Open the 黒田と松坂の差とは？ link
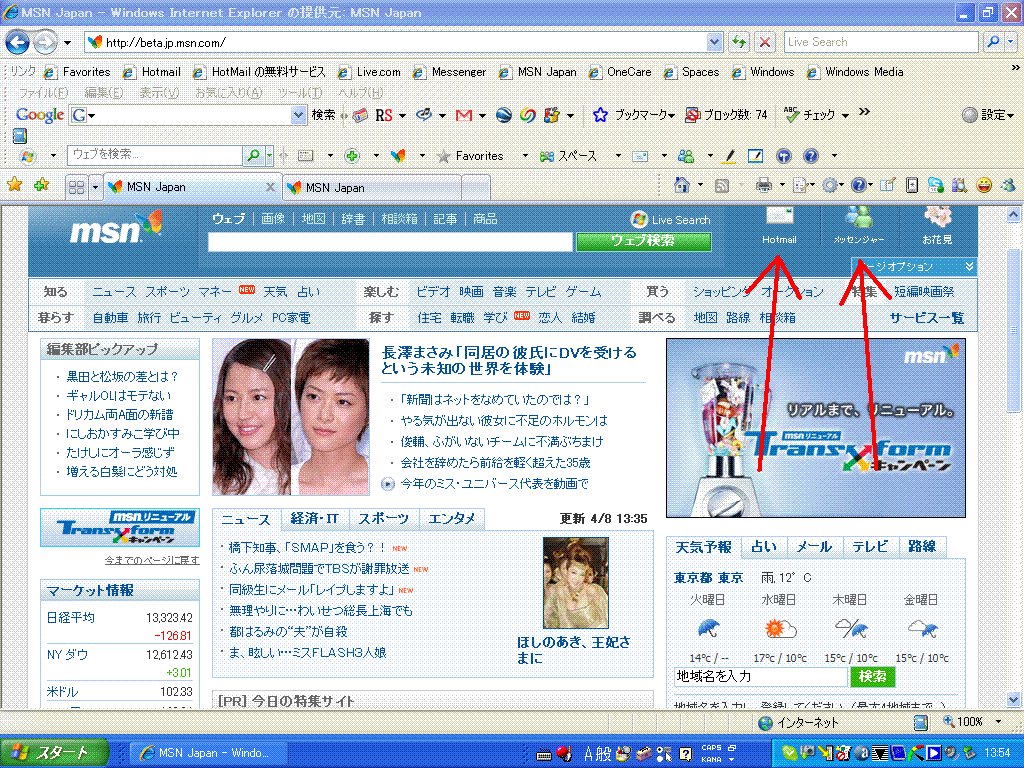The height and width of the screenshot is (768, 1024). (x=122, y=377)
